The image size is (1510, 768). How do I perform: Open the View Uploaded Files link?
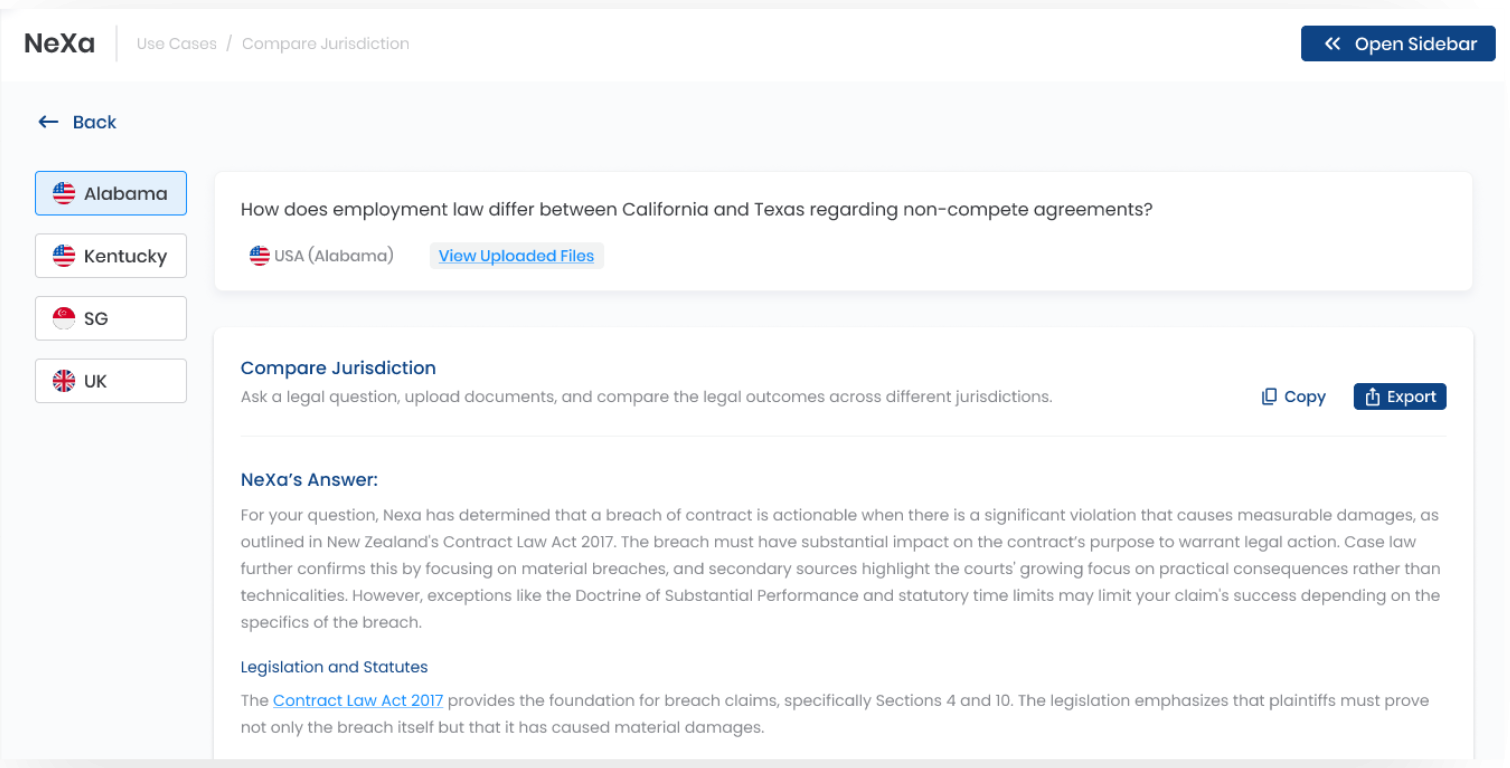pyautogui.click(x=516, y=256)
